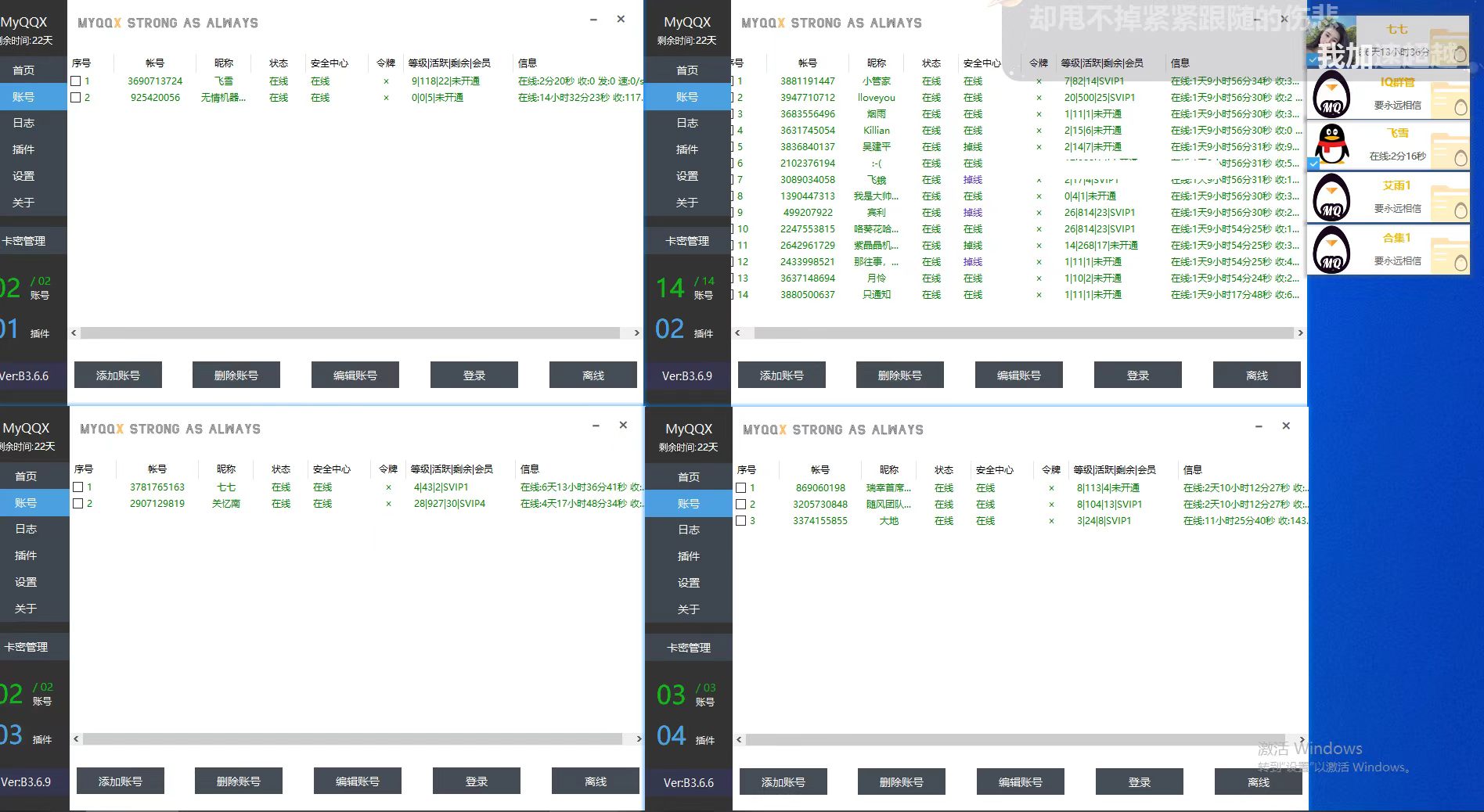Click the horizontal scrollbar in the 925420056 window
Image resolution: width=1484 pixels, height=812 pixels.
351,333
